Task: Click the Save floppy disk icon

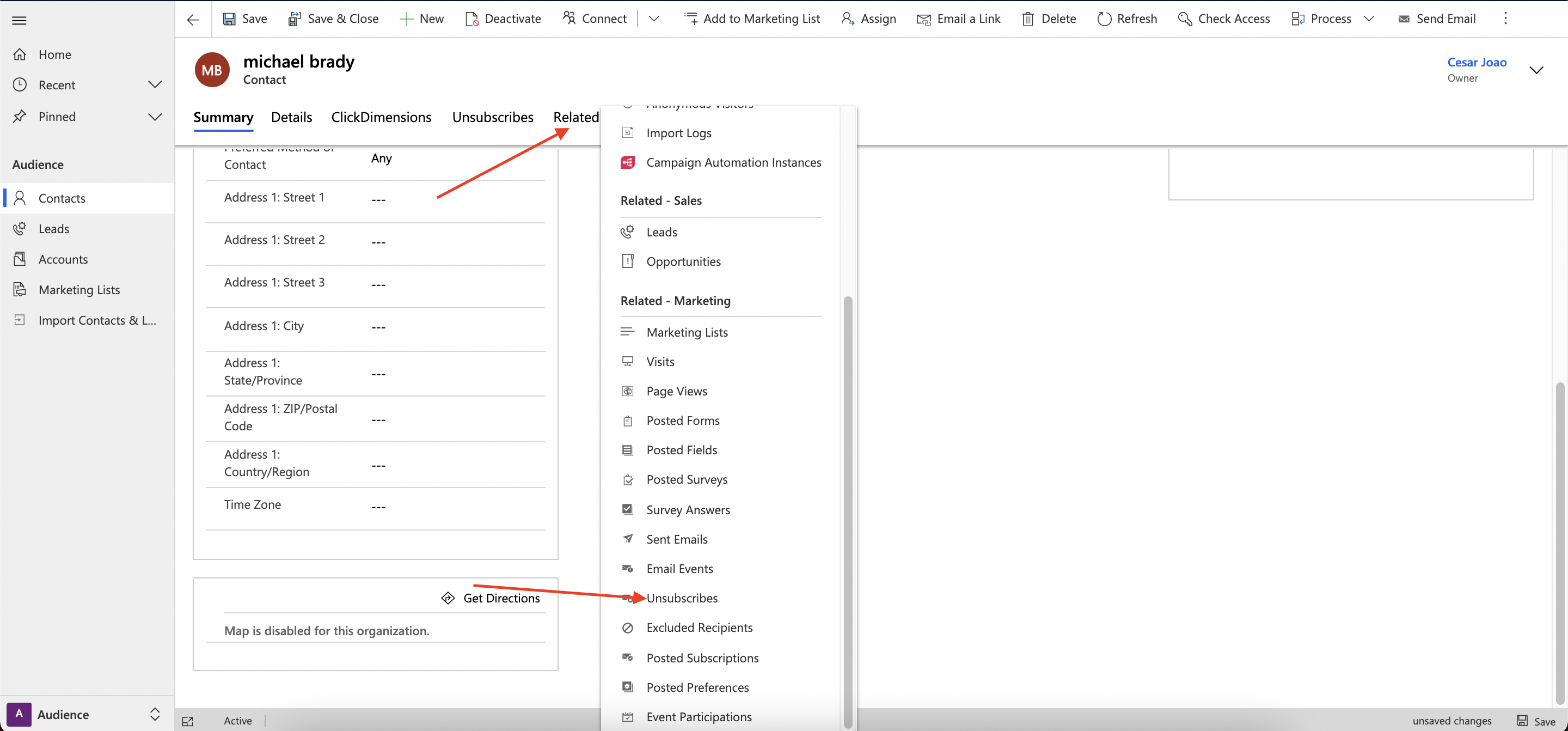Action: click(229, 19)
